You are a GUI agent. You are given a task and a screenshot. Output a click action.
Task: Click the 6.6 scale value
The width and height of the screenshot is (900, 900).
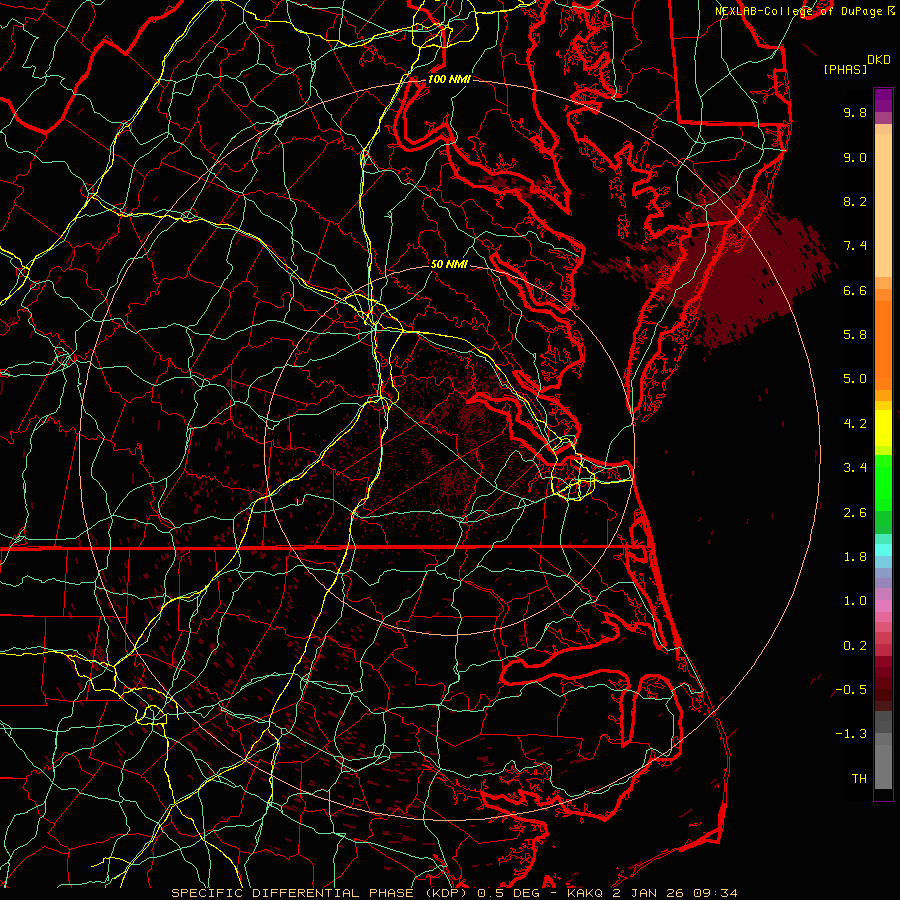(x=855, y=290)
